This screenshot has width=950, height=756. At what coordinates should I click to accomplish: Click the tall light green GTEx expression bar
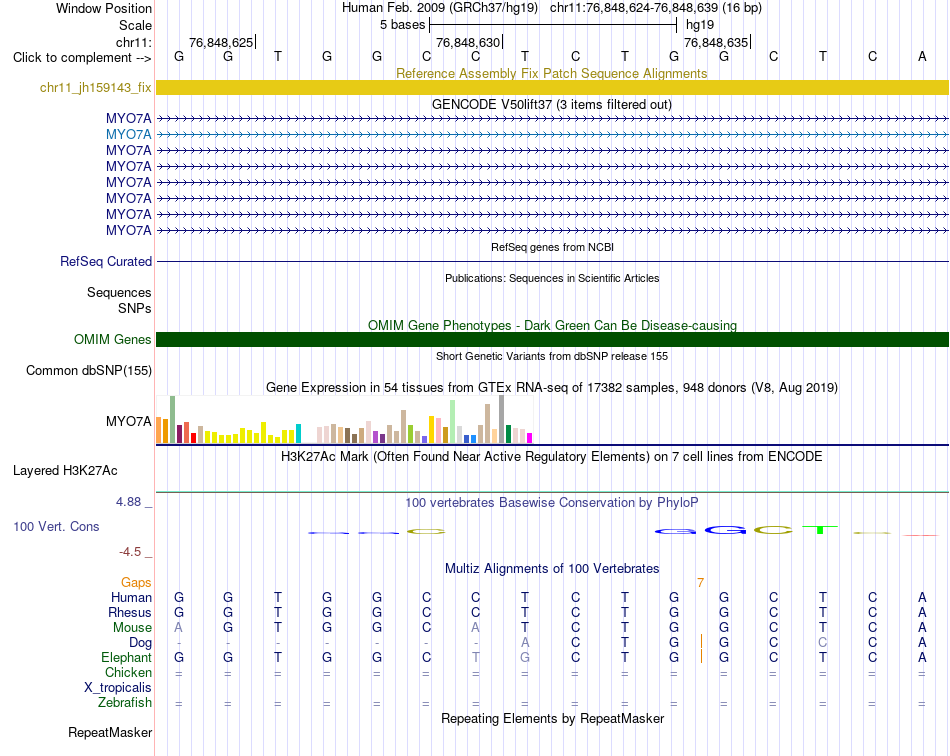tap(452, 422)
